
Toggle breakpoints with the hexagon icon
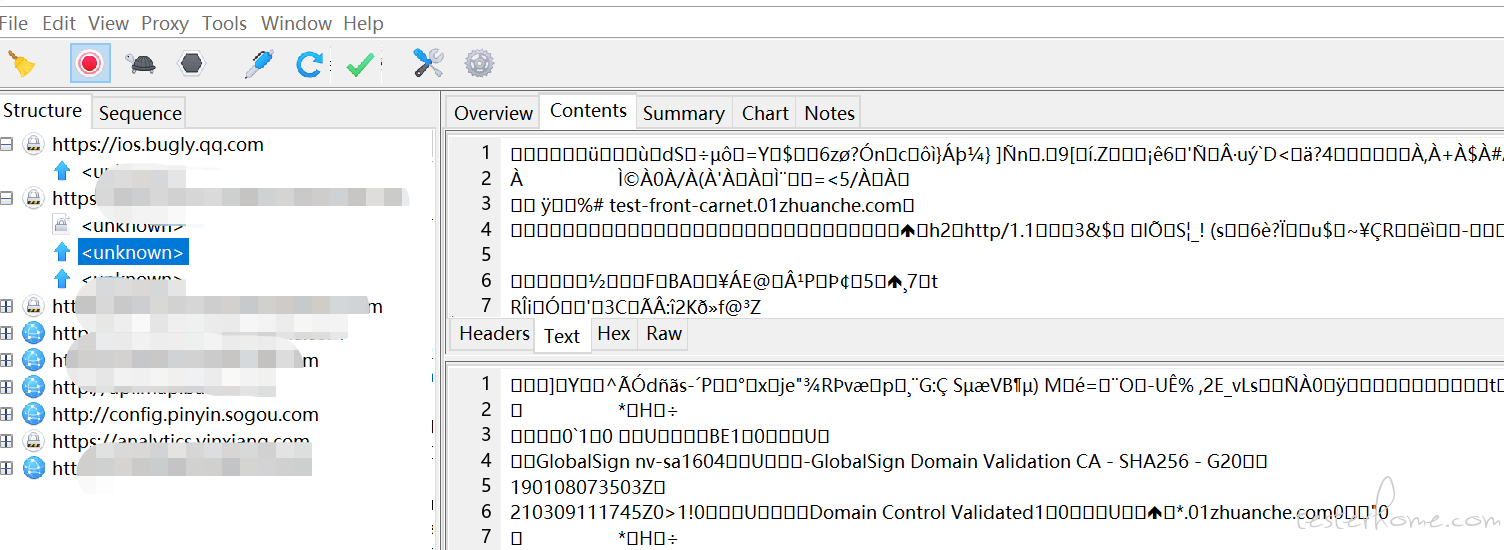[x=191, y=64]
